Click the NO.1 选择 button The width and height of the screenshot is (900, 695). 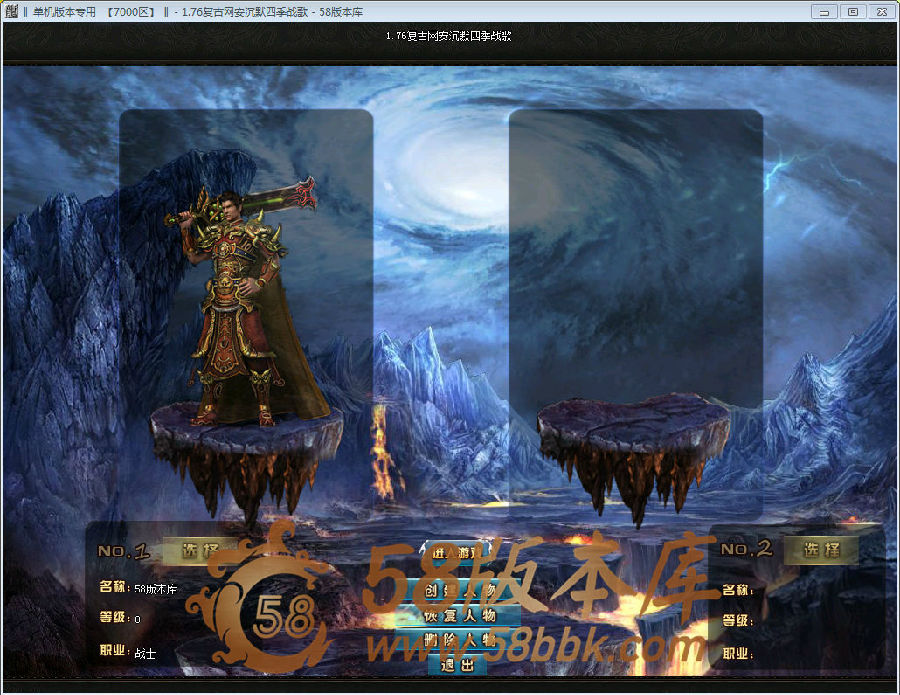[x=201, y=551]
